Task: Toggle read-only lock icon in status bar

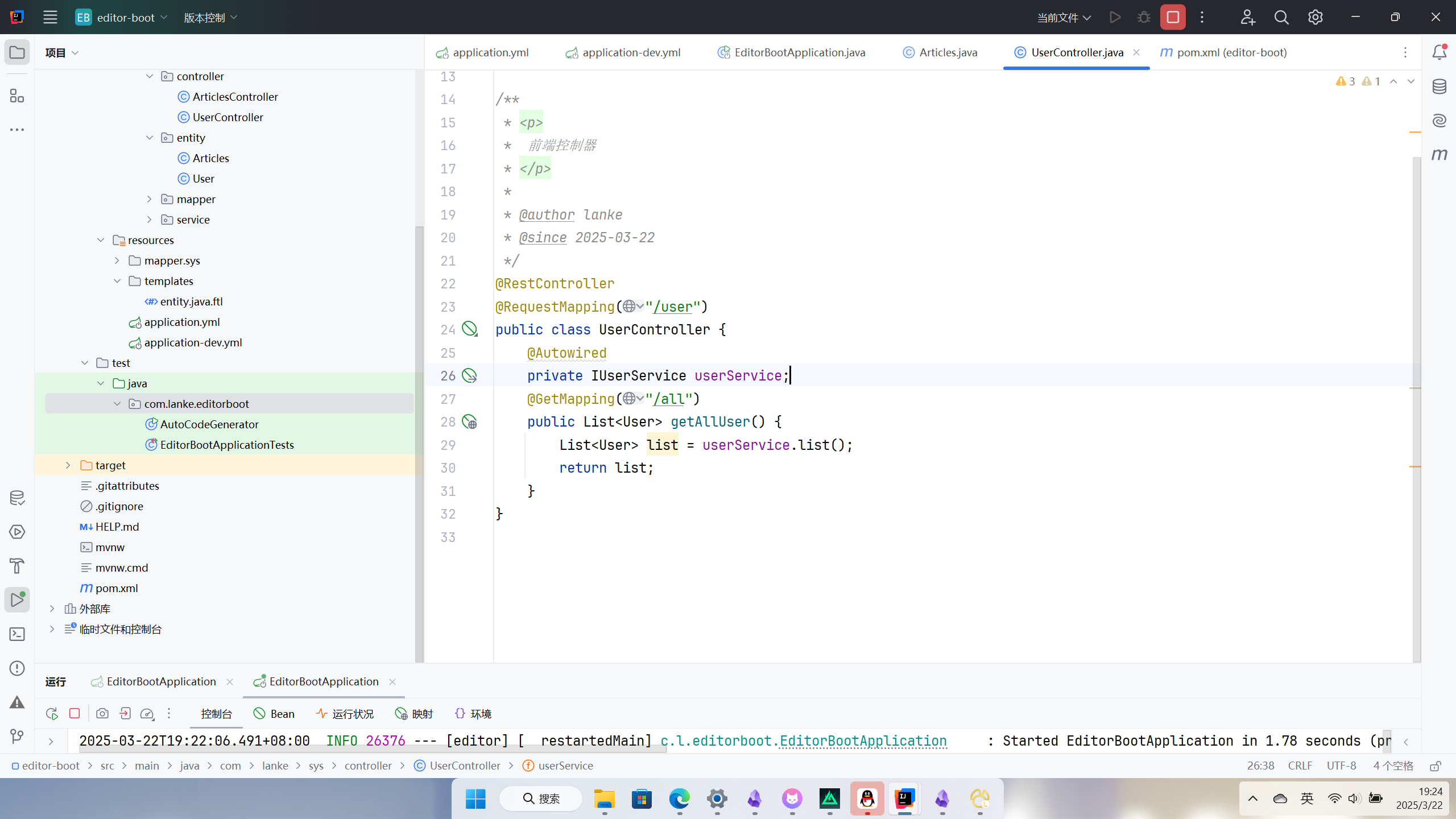Action: [x=1436, y=766]
